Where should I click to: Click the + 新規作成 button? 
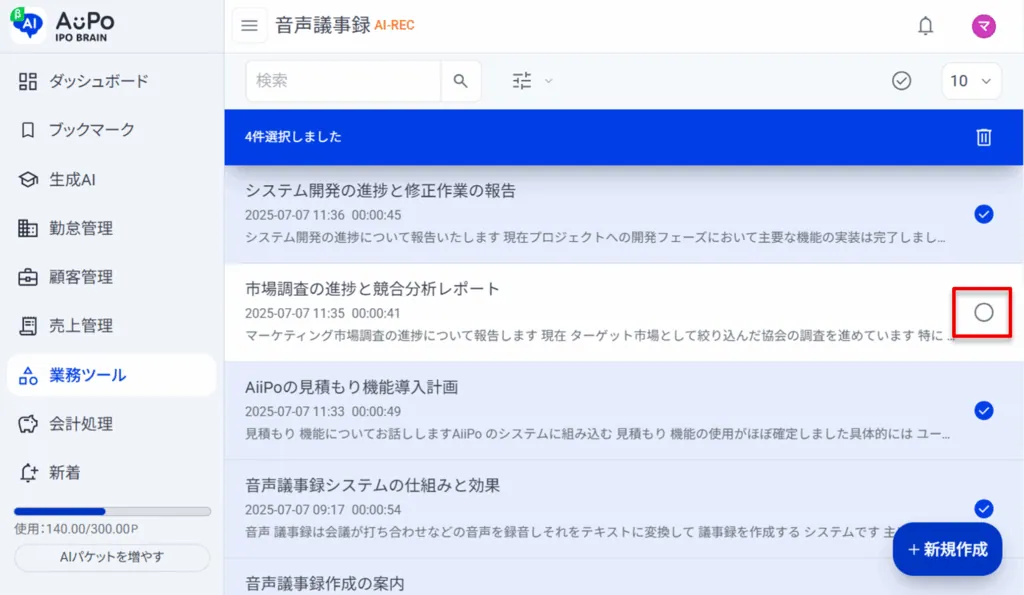pos(947,549)
